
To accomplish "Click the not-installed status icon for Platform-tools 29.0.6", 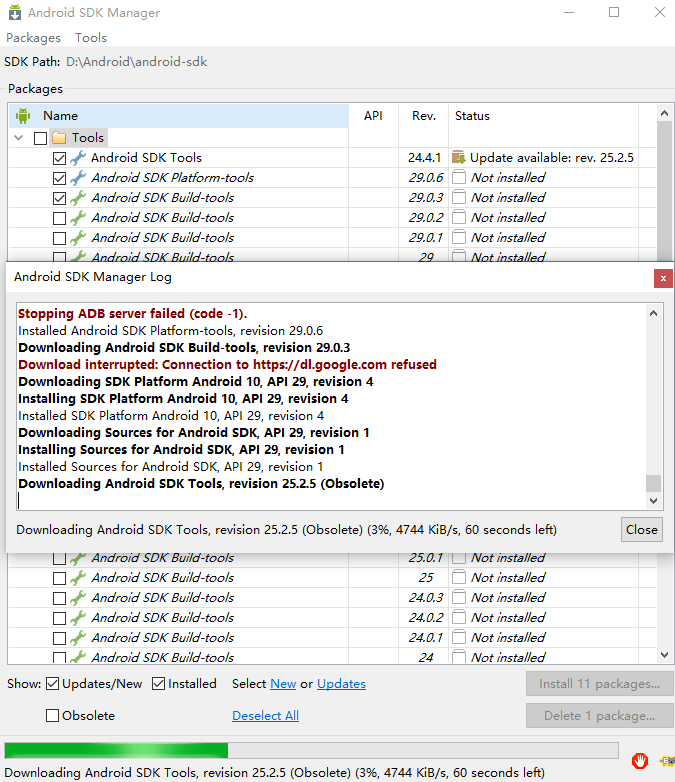I will click(x=458, y=178).
